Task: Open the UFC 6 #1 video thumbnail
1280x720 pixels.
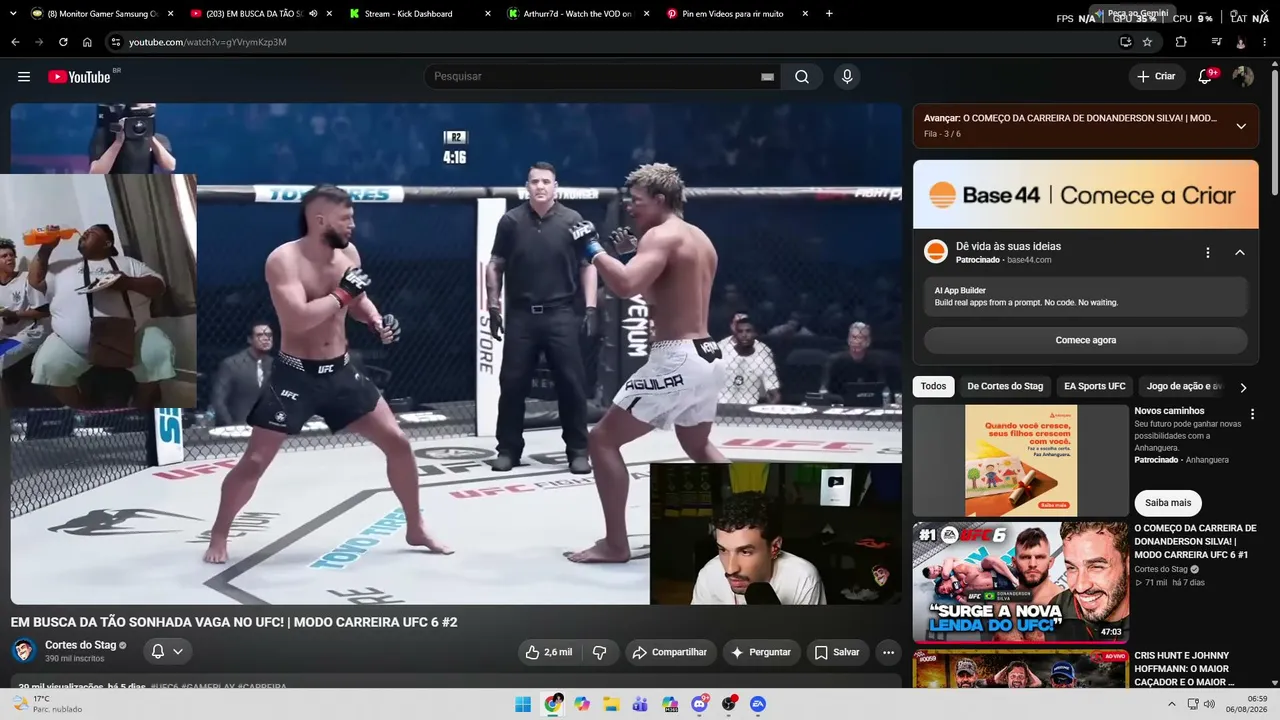Action: (1021, 582)
